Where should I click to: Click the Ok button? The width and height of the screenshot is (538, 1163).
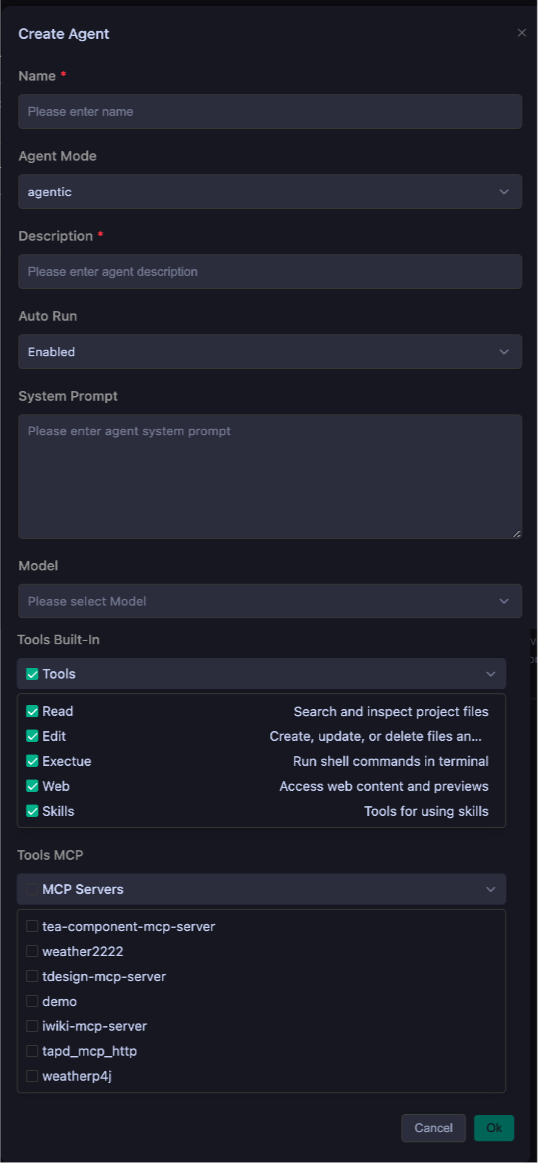pyautogui.click(x=494, y=1128)
